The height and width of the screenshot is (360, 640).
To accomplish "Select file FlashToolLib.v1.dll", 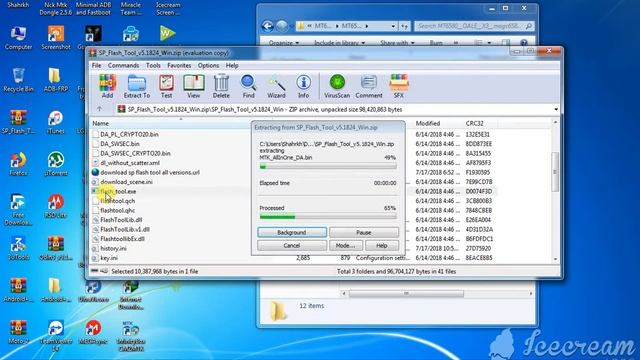I will pyautogui.click(x=125, y=229).
